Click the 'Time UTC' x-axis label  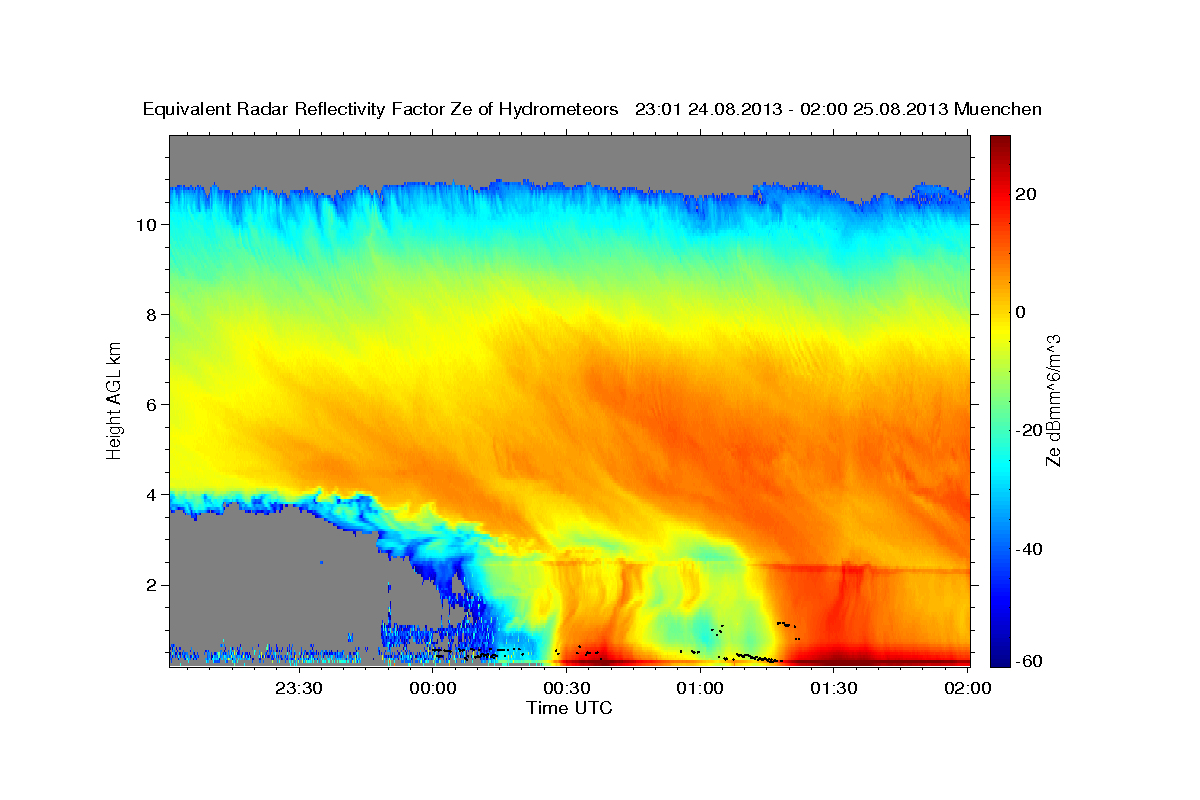[x=569, y=708]
